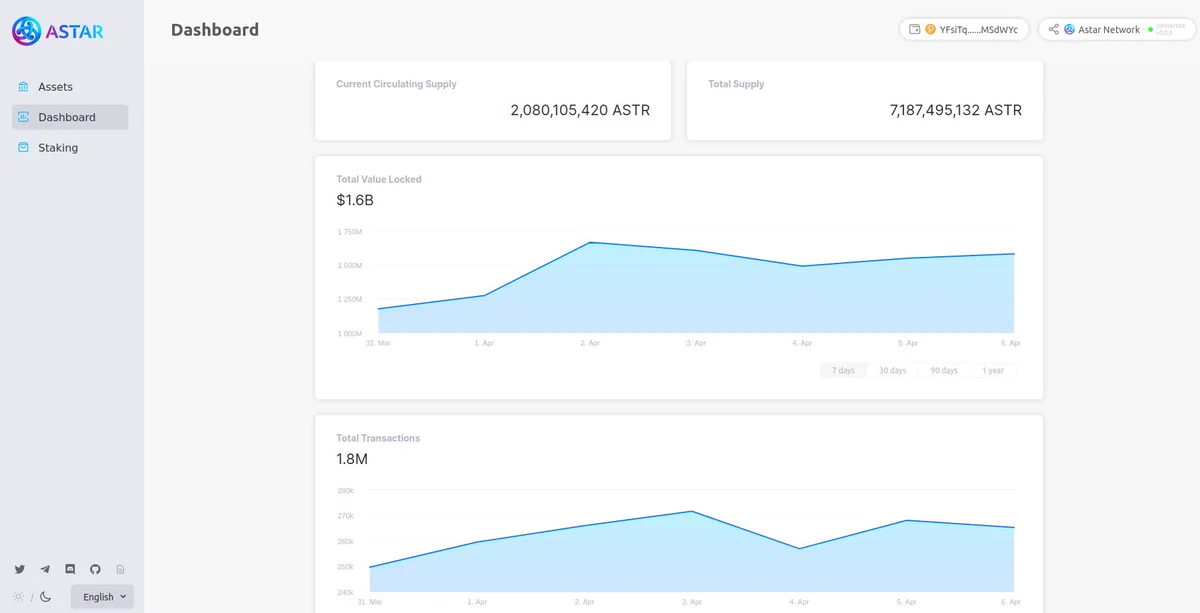
Task: Click the network share nodes icon
Action: pos(1054,30)
